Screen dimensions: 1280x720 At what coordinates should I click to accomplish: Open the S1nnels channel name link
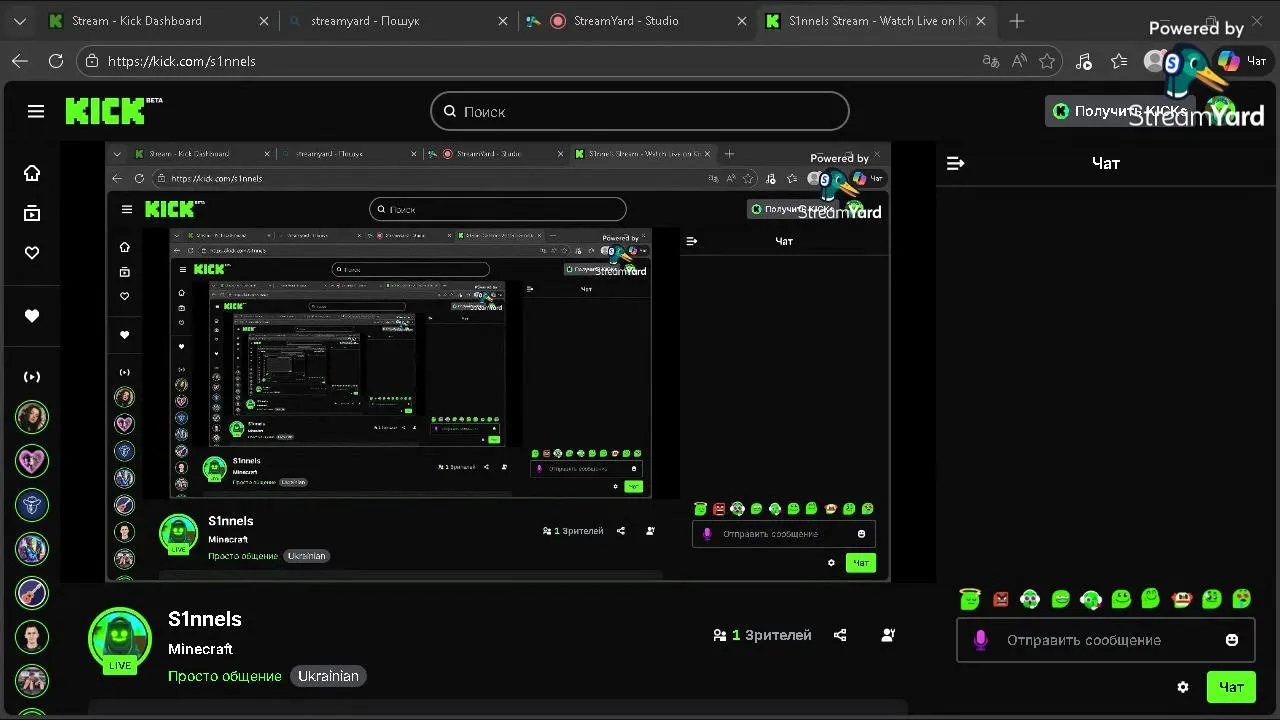(x=205, y=619)
